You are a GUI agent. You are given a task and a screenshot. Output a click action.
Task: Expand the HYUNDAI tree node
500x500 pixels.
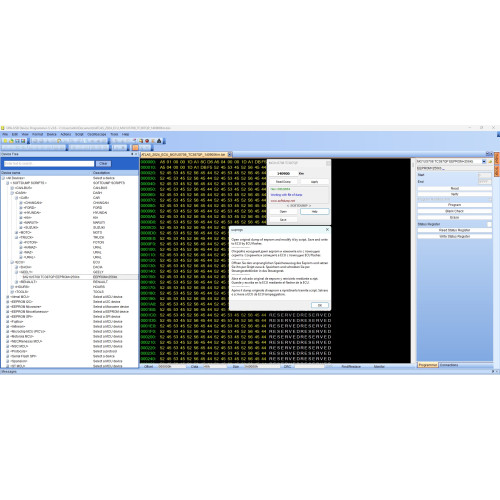click(21, 213)
